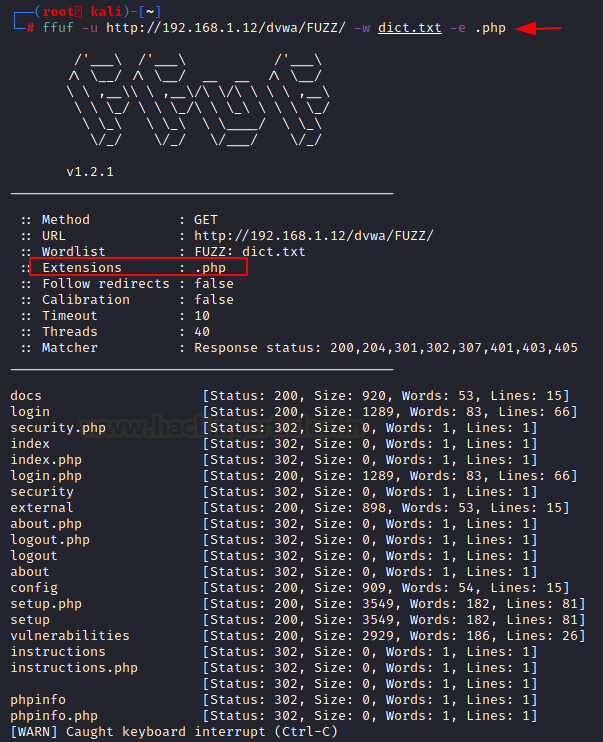The height and width of the screenshot is (742, 603).
Task: Click the Follow redirects false setting
Action: (x=128, y=284)
